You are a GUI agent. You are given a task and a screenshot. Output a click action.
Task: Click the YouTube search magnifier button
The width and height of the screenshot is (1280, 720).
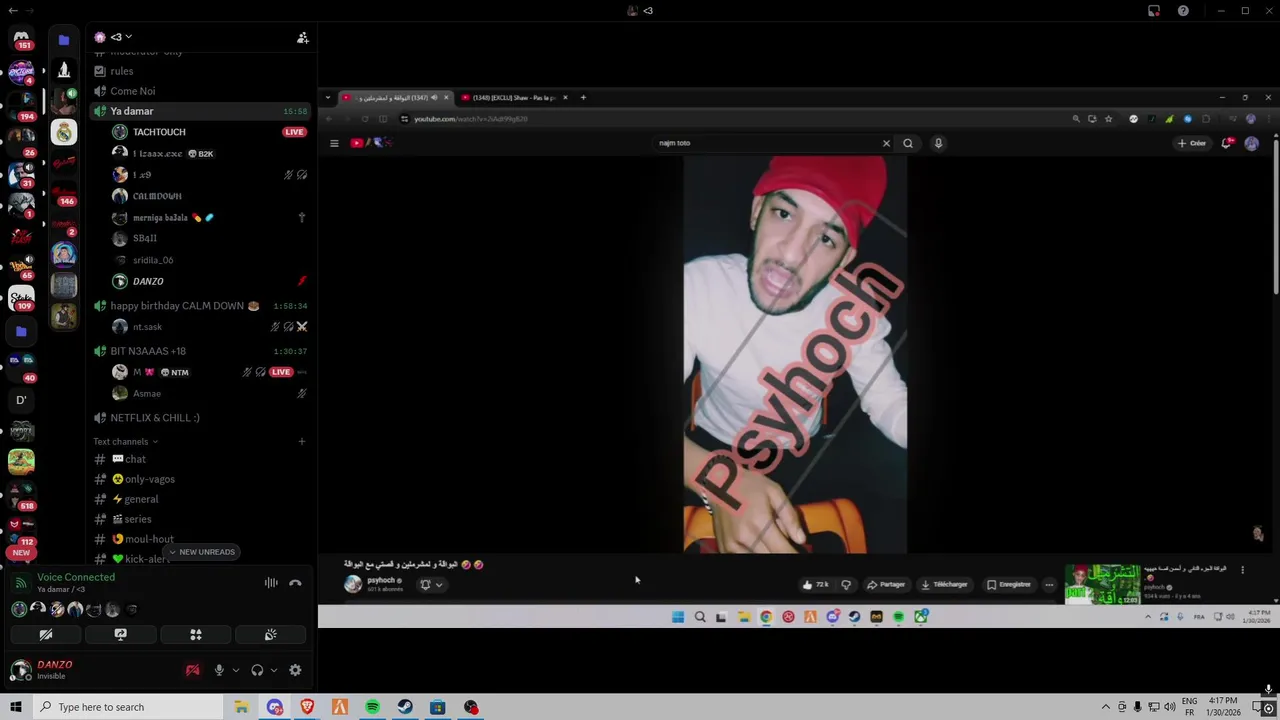click(x=908, y=143)
